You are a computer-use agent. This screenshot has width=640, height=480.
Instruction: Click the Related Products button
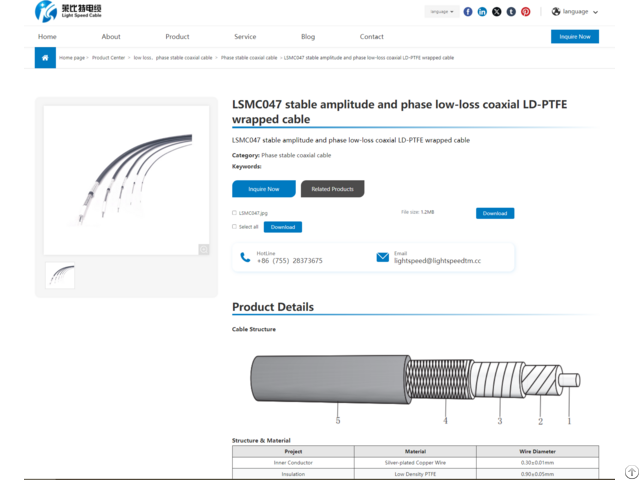click(x=333, y=189)
